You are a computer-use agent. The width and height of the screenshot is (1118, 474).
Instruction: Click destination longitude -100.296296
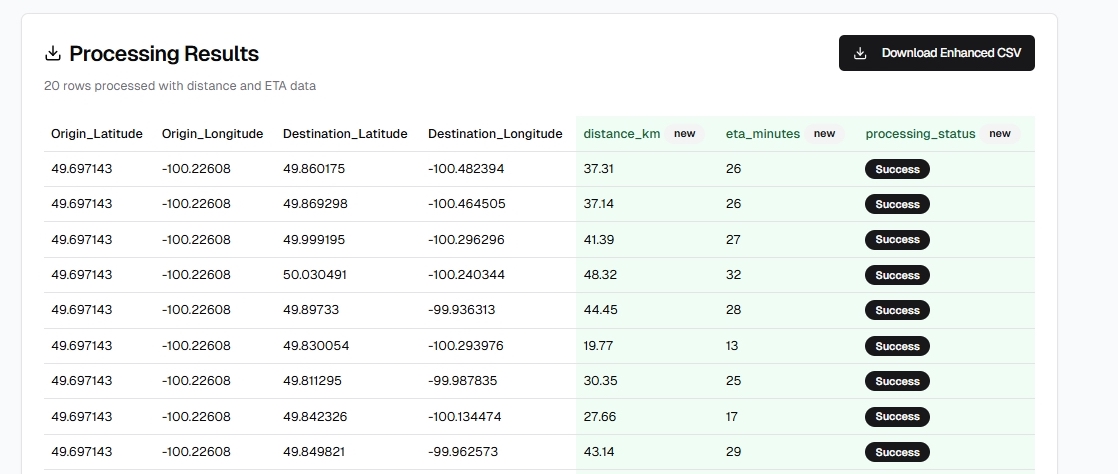click(x=466, y=239)
